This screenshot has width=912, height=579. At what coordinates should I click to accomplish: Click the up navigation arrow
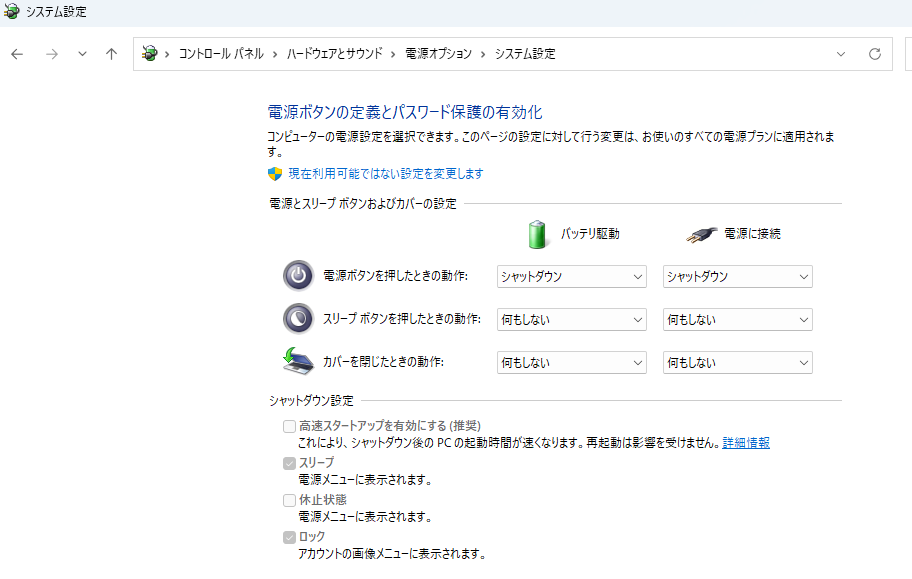[x=111, y=54]
